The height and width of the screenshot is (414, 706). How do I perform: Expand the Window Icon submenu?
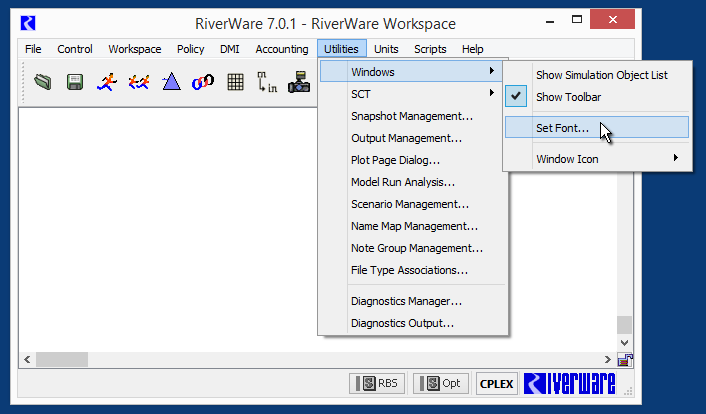(x=597, y=159)
